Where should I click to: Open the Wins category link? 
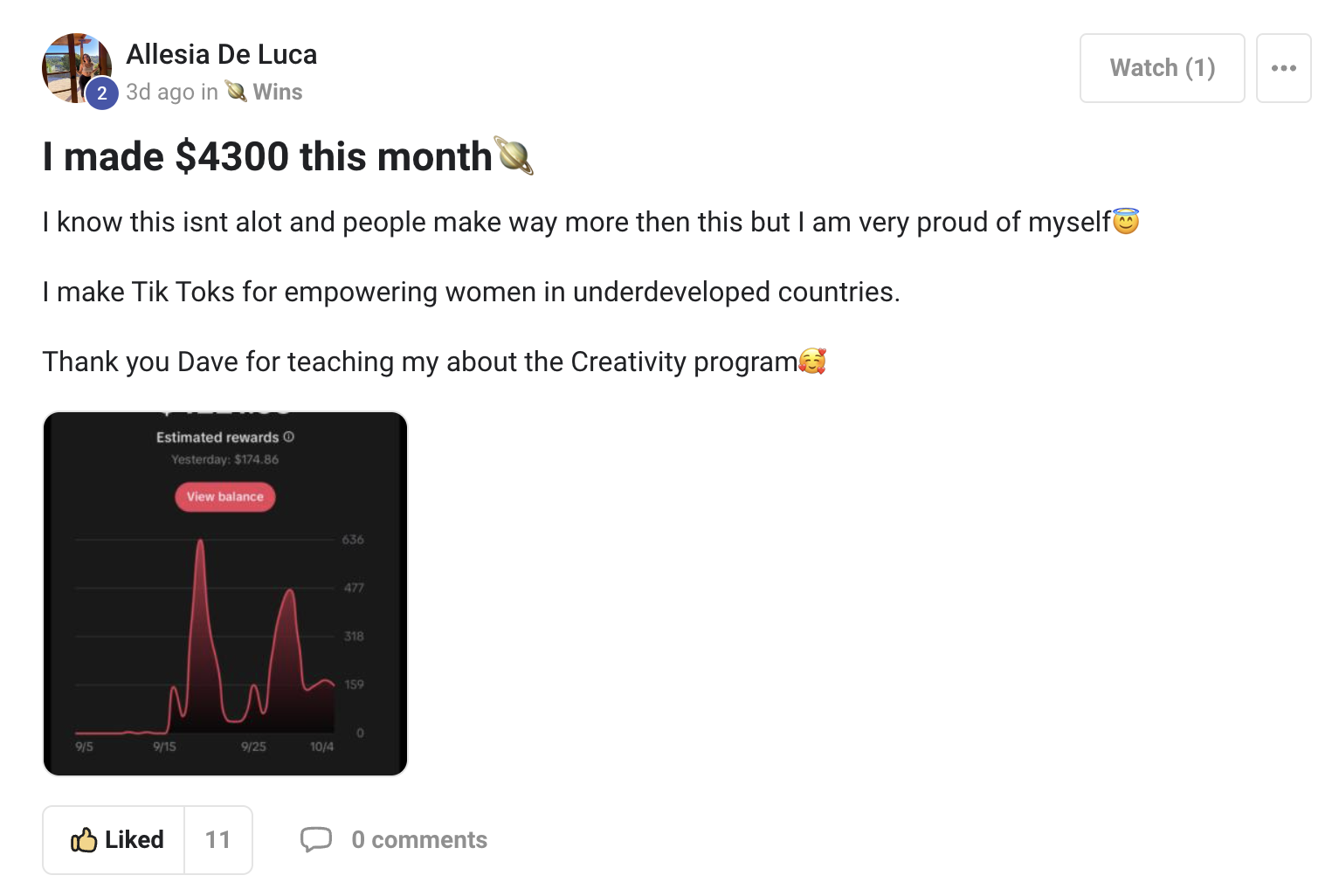click(278, 92)
